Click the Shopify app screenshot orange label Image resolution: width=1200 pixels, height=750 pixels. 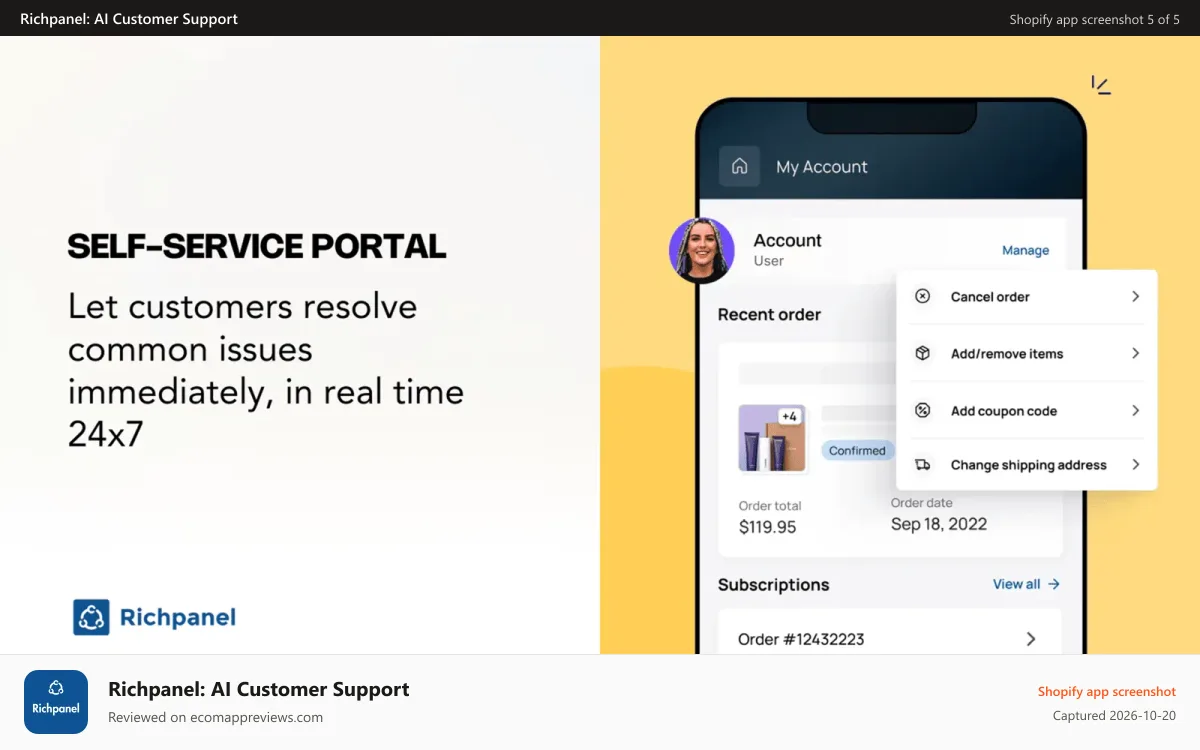1106,691
